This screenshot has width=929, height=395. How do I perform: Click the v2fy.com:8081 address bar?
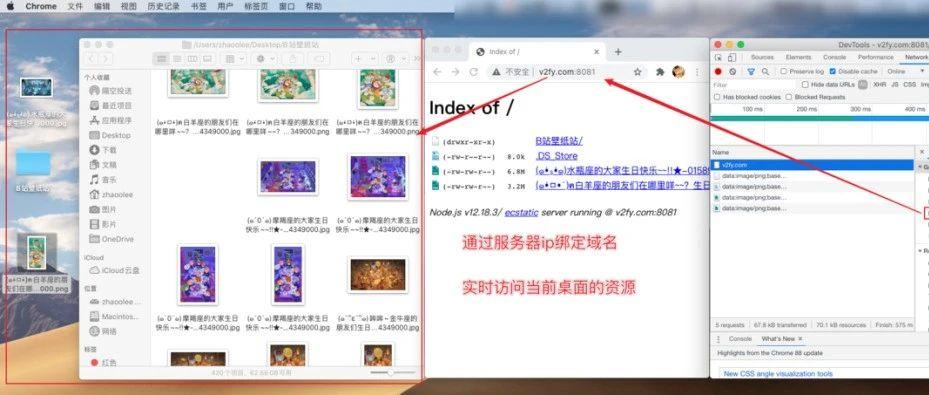coord(567,72)
